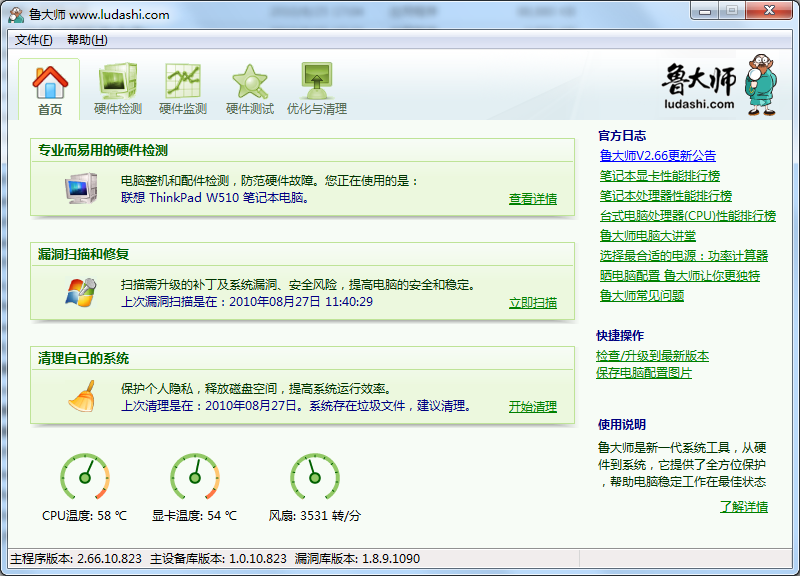Image resolution: width=800 pixels, height=576 pixels.
Task: Click 检查/升级到最新版本 link
Action: tap(652, 356)
